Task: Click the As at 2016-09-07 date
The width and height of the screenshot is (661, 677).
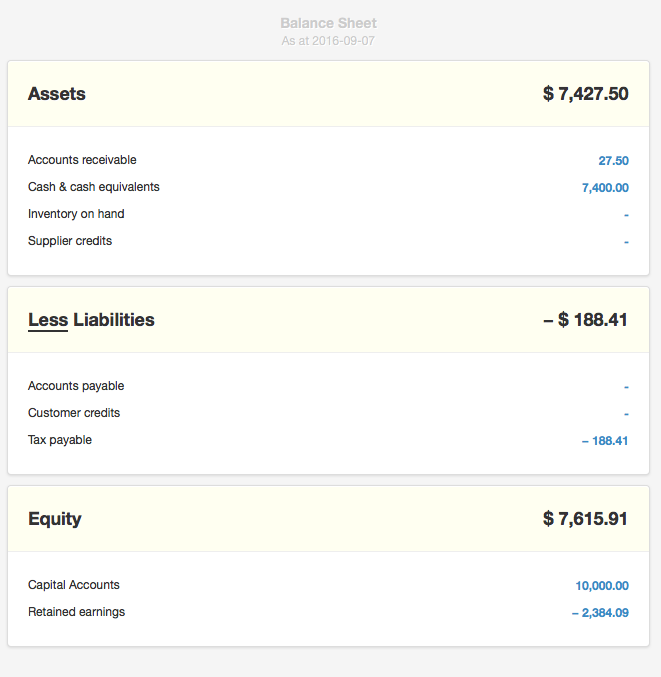Action: [x=328, y=41]
